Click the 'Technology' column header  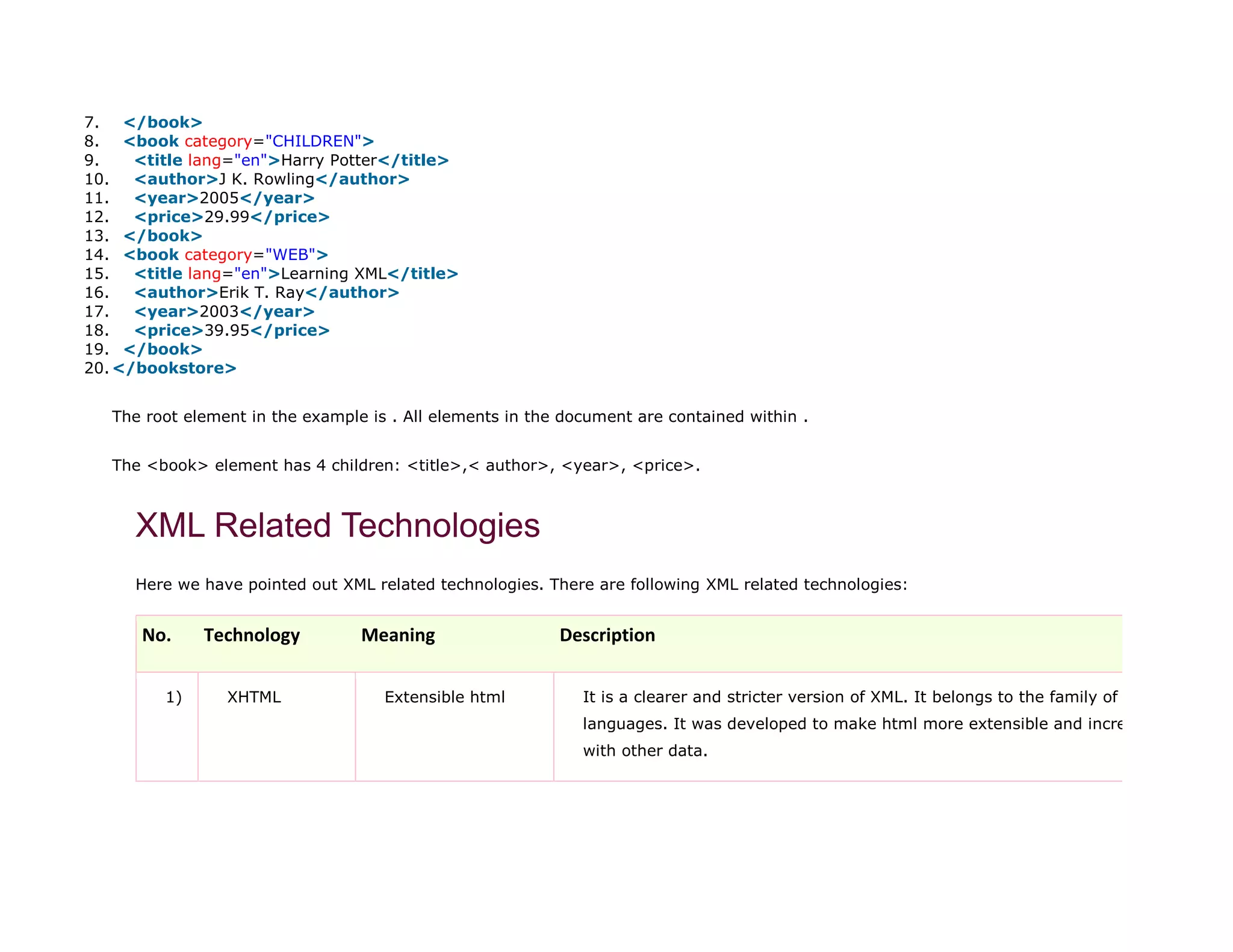pos(252,635)
